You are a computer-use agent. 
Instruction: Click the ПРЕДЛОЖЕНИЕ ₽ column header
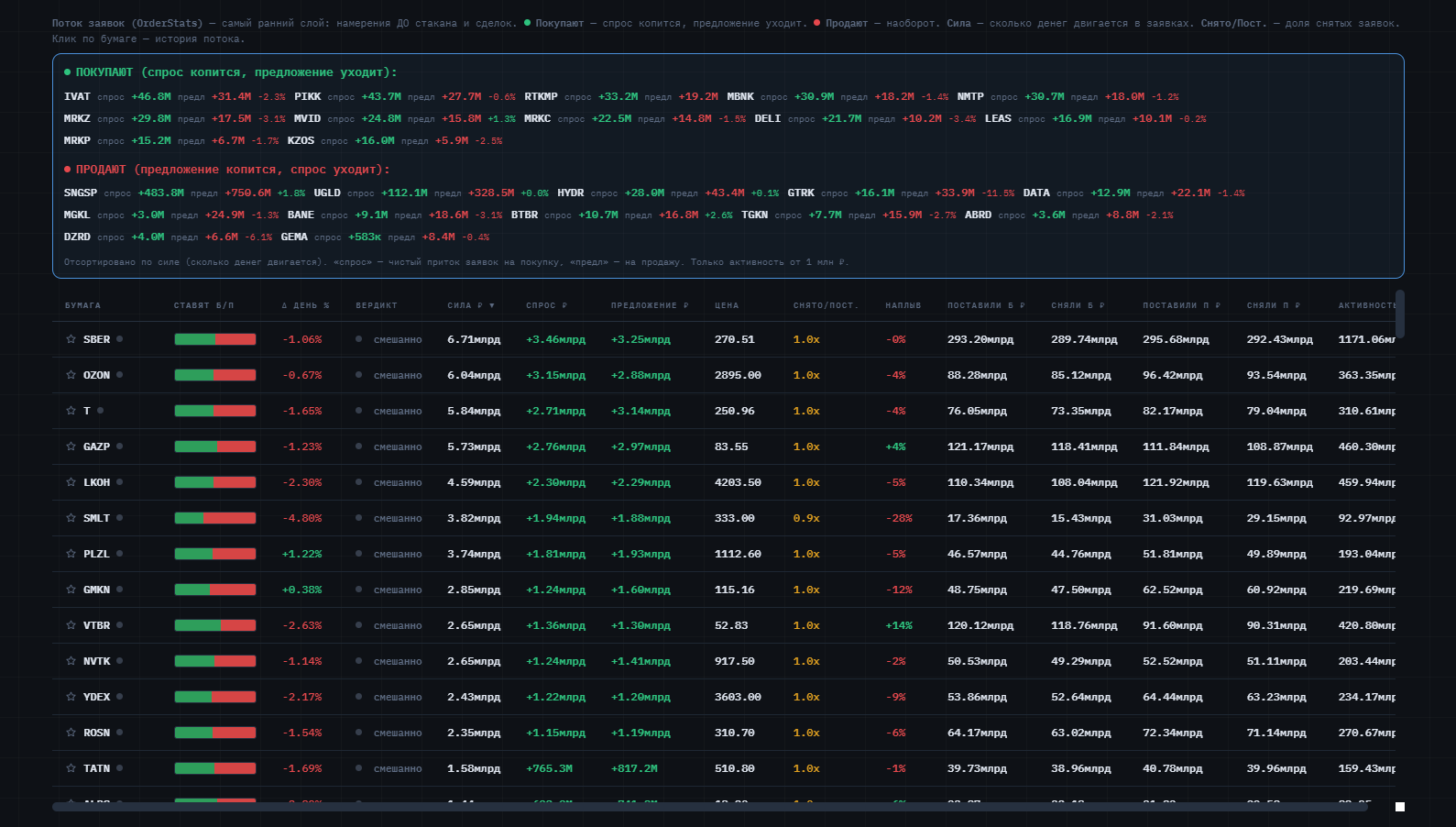point(650,305)
